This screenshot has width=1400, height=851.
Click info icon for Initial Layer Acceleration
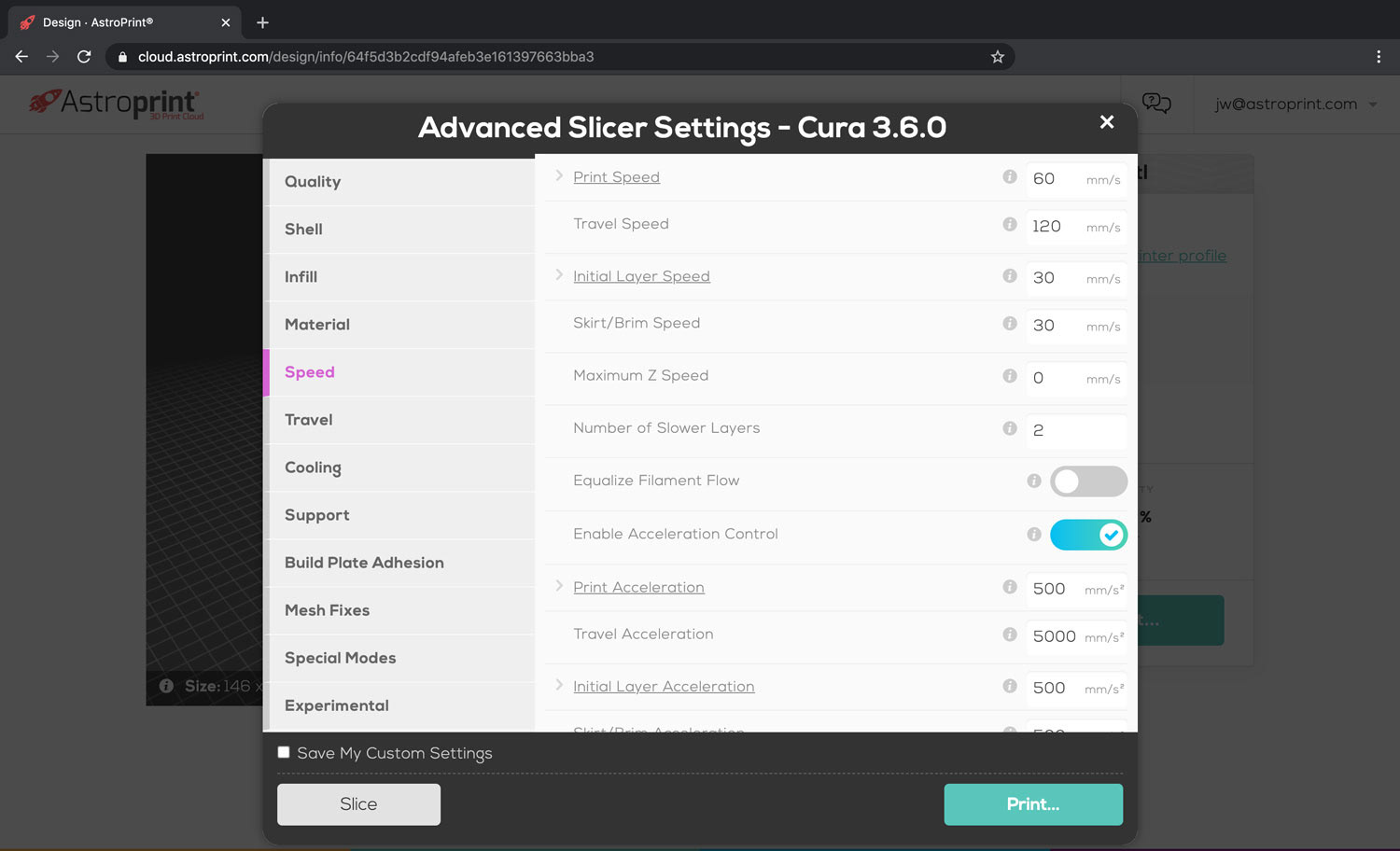pyautogui.click(x=1010, y=686)
